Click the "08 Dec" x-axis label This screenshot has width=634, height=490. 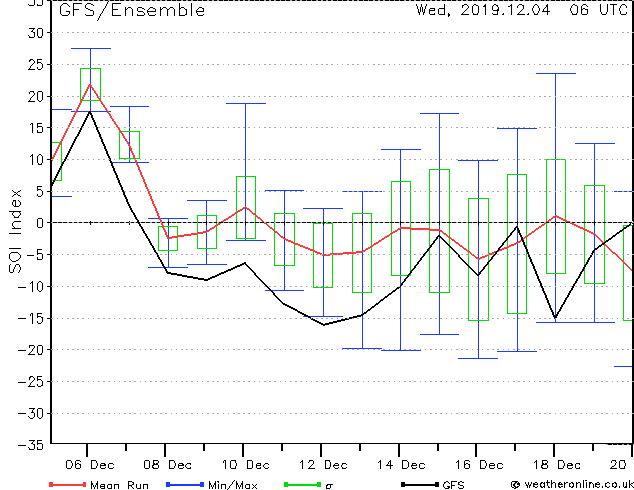(x=167, y=465)
